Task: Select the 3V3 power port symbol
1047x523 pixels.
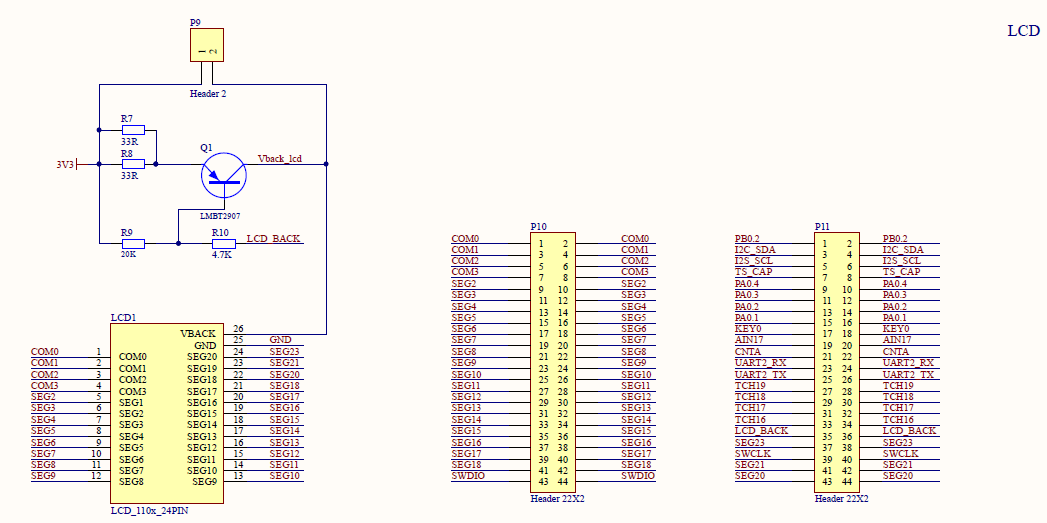Action: pyautogui.click(x=66, y=164)
